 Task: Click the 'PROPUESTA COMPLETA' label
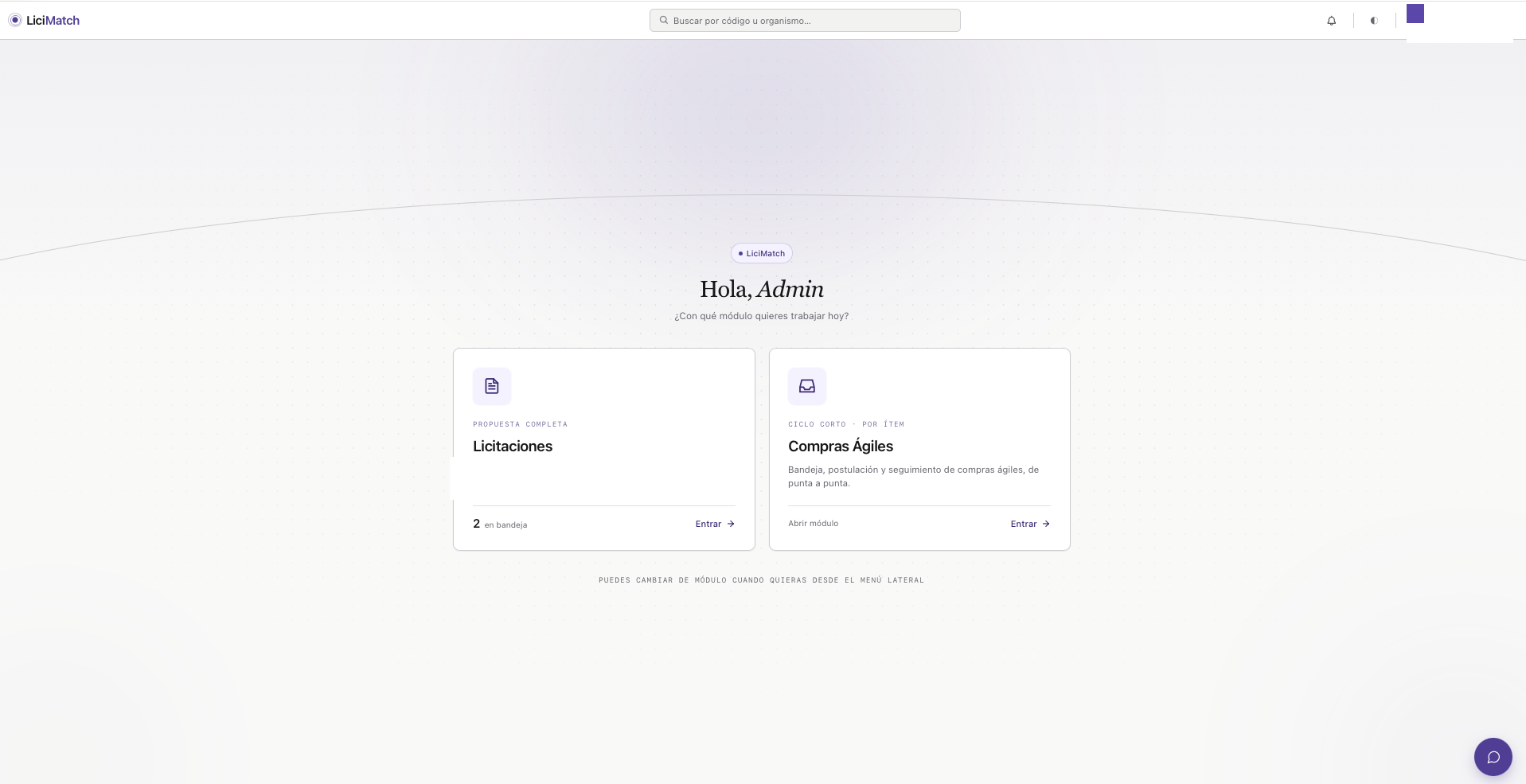pos(520,424)
